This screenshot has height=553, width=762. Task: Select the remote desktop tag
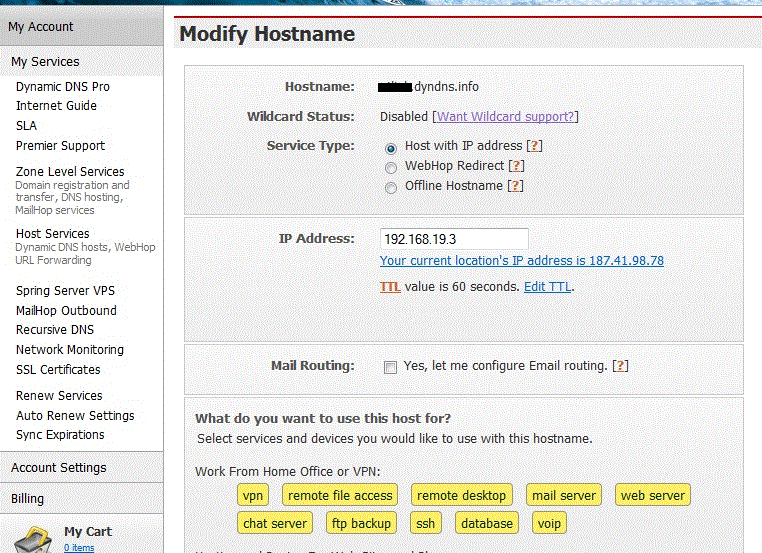(x=462, y=496)
